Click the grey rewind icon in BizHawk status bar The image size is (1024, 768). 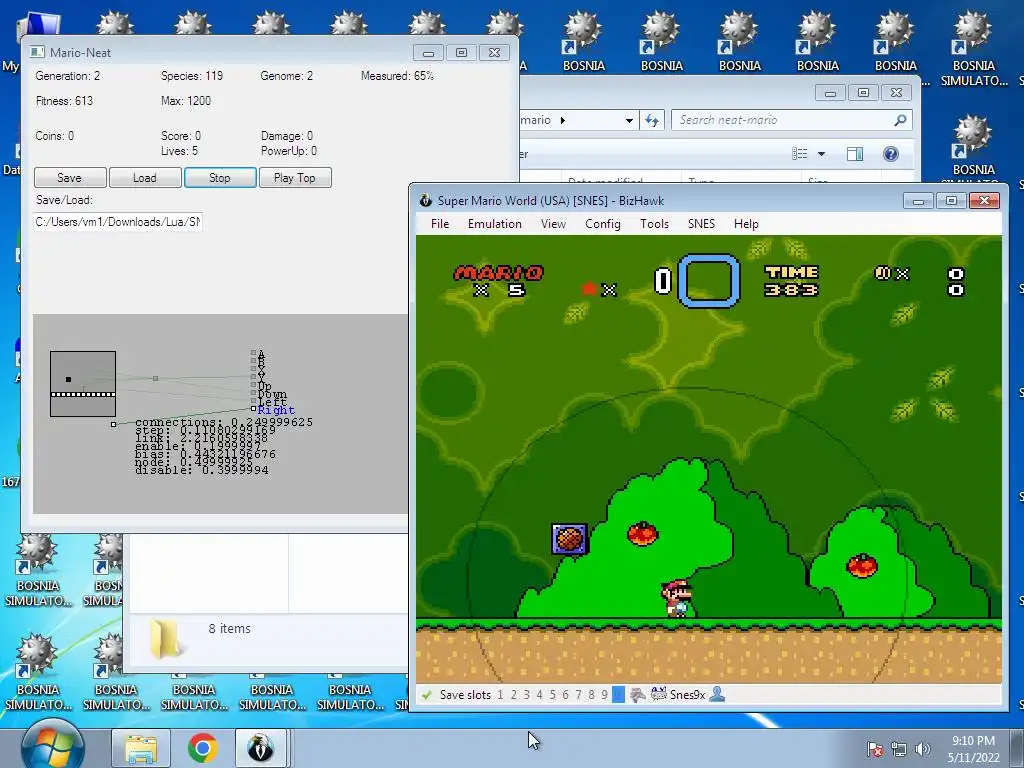point(637,695)
